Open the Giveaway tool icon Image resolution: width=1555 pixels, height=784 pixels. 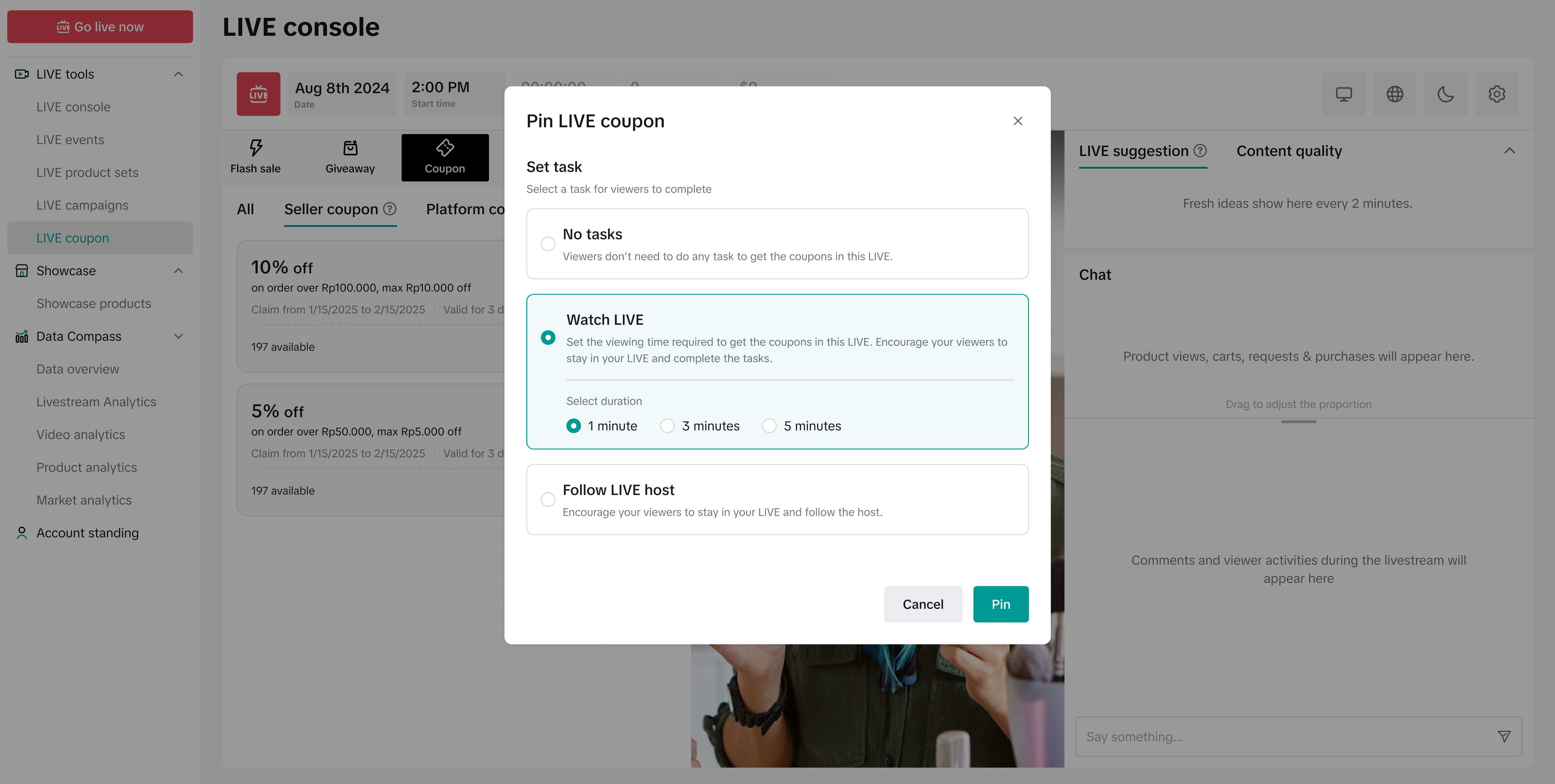(x=350, y=148)
